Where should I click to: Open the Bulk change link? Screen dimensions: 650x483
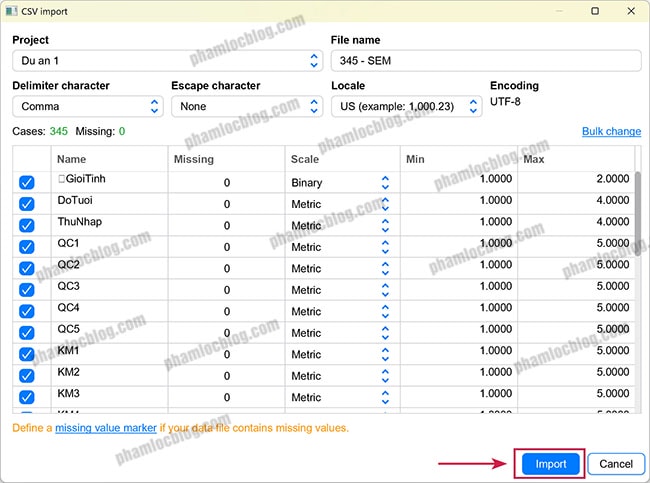[611, 131]
